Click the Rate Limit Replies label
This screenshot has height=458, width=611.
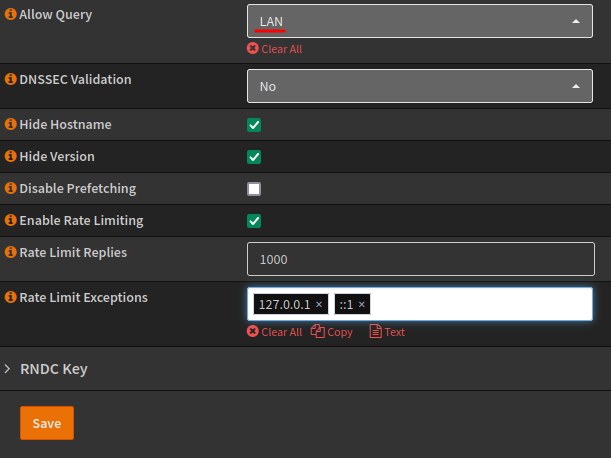tap(73, 253)
